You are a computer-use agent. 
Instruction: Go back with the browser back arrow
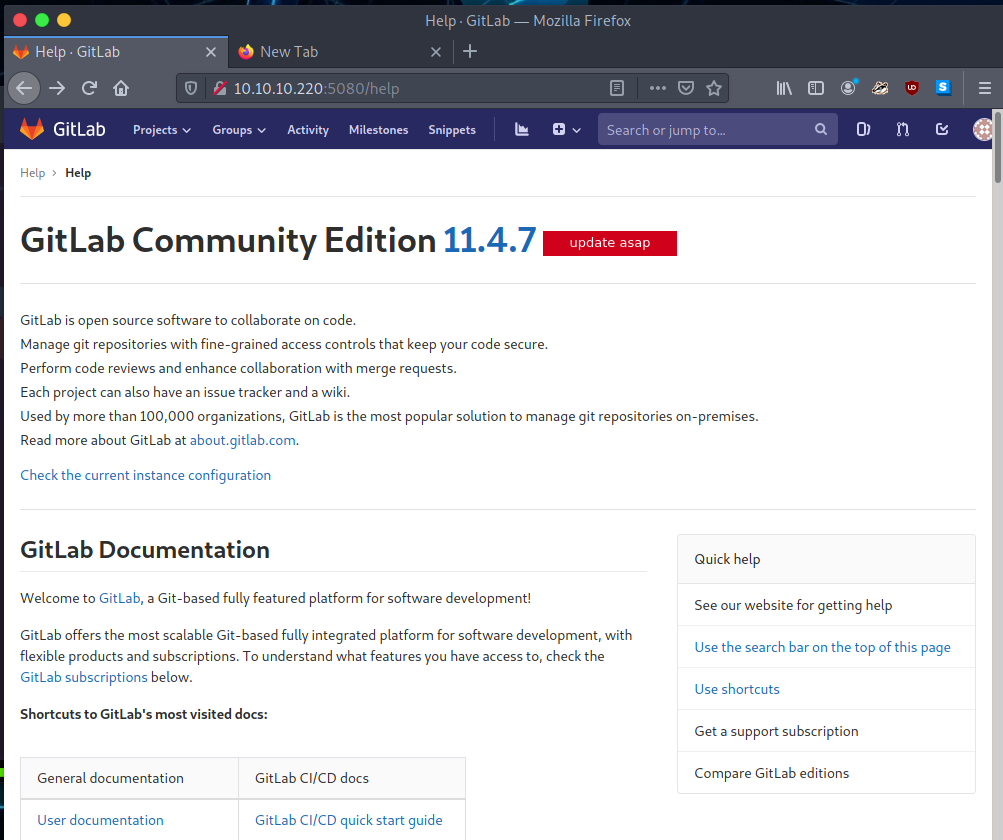coord(24,88)
